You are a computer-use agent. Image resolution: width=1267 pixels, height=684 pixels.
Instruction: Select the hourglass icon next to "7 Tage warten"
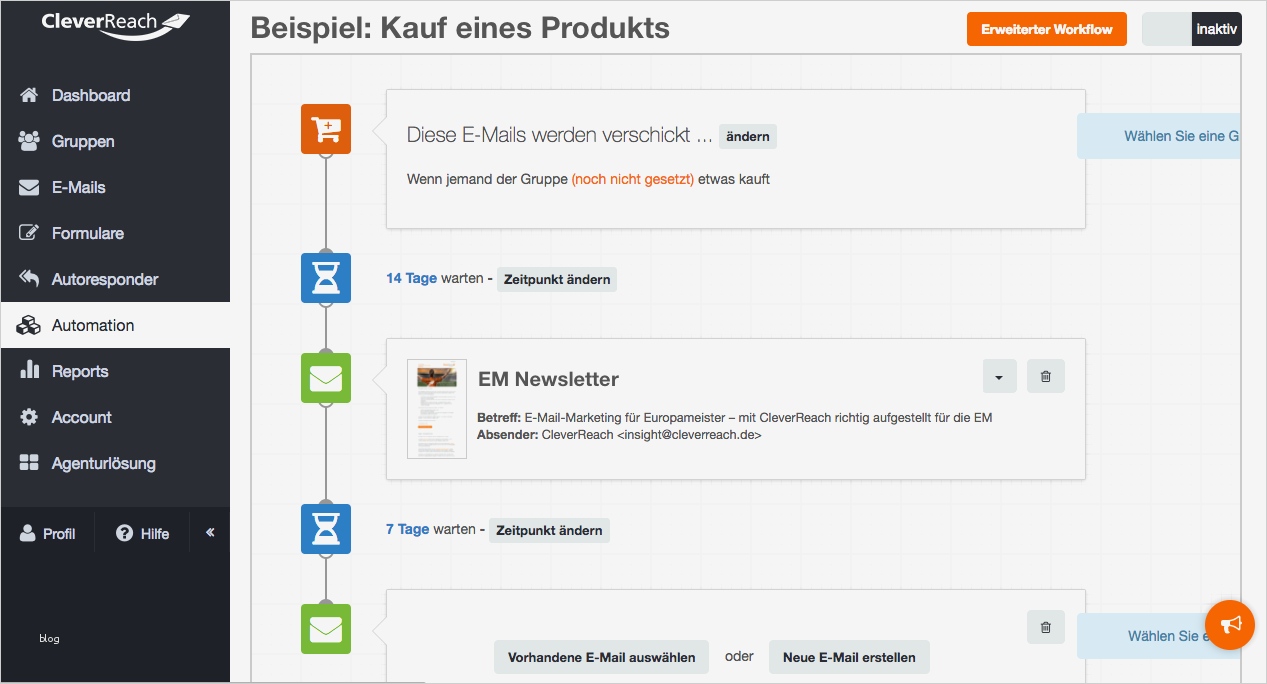tap(325, 529)
